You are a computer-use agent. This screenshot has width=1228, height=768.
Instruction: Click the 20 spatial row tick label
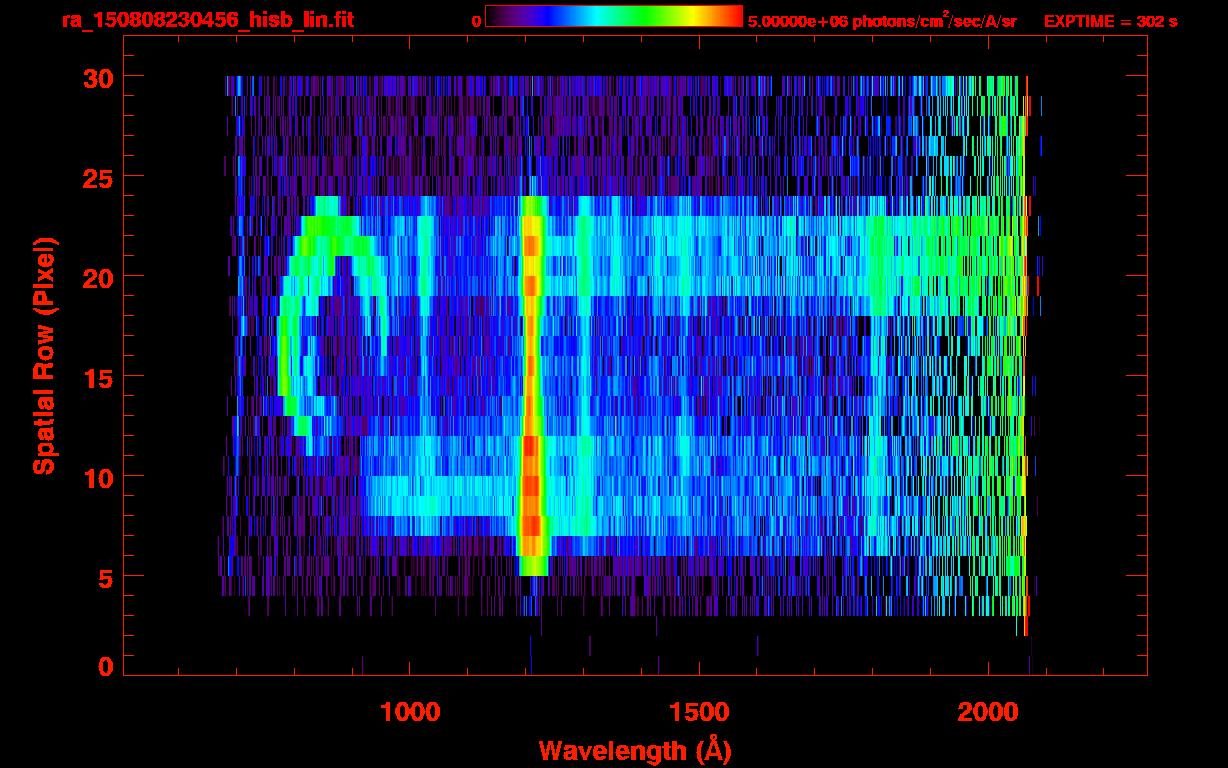[x=97, y=277]
